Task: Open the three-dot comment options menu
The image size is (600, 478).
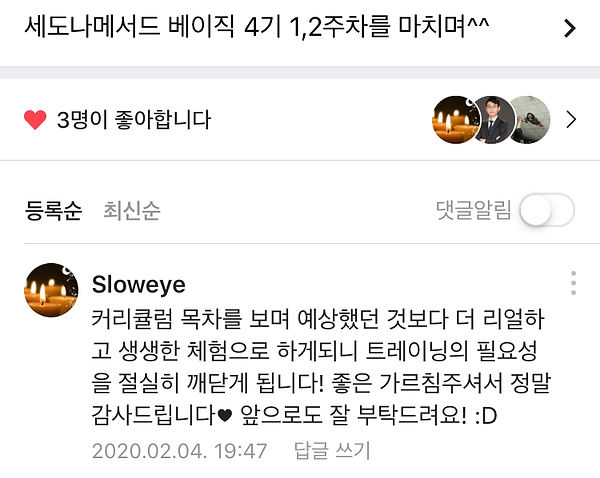Action: point(573,283)
